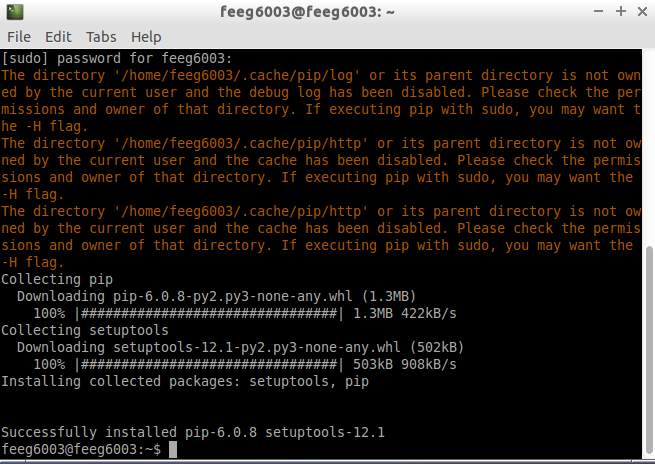Click the terminal application icon in title bar
Viewport: 655px width, 464px height.
click(15, 12)
